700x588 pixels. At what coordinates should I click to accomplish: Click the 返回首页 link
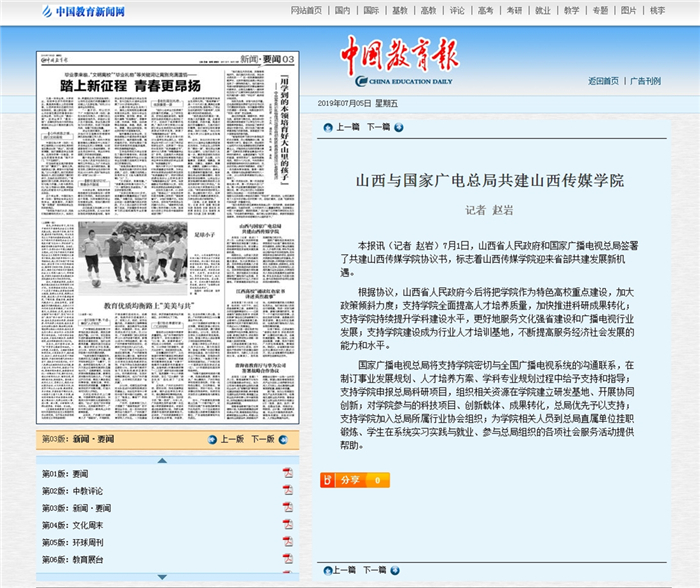603,81
